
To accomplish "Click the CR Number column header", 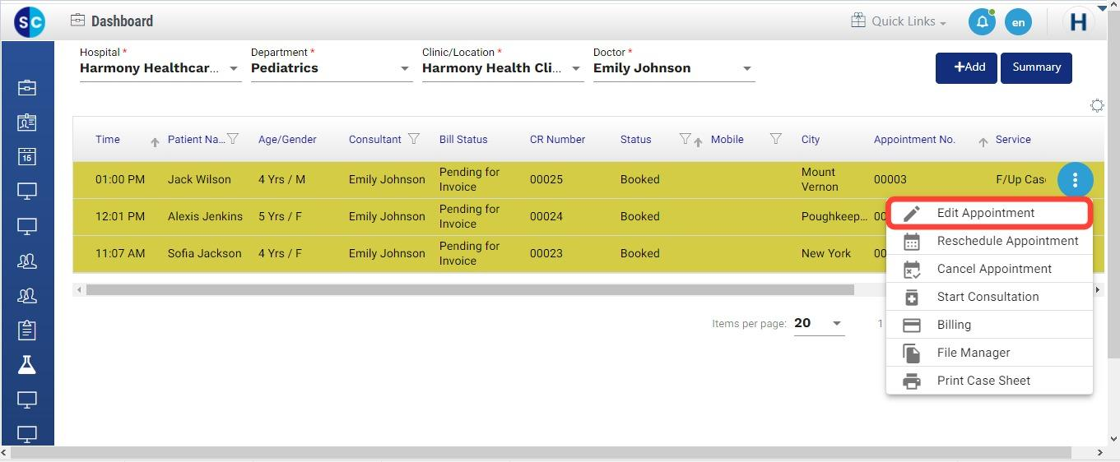I will 557,139.
